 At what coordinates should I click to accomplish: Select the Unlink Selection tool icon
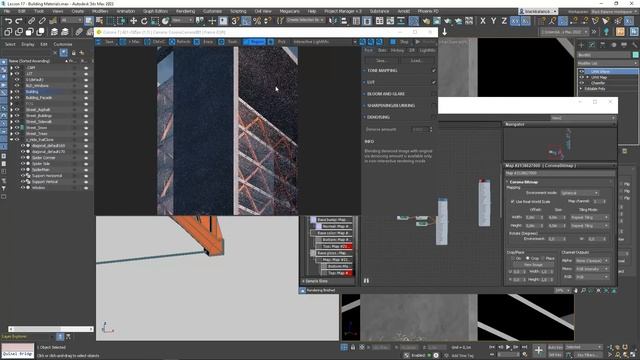pos(42,21)
